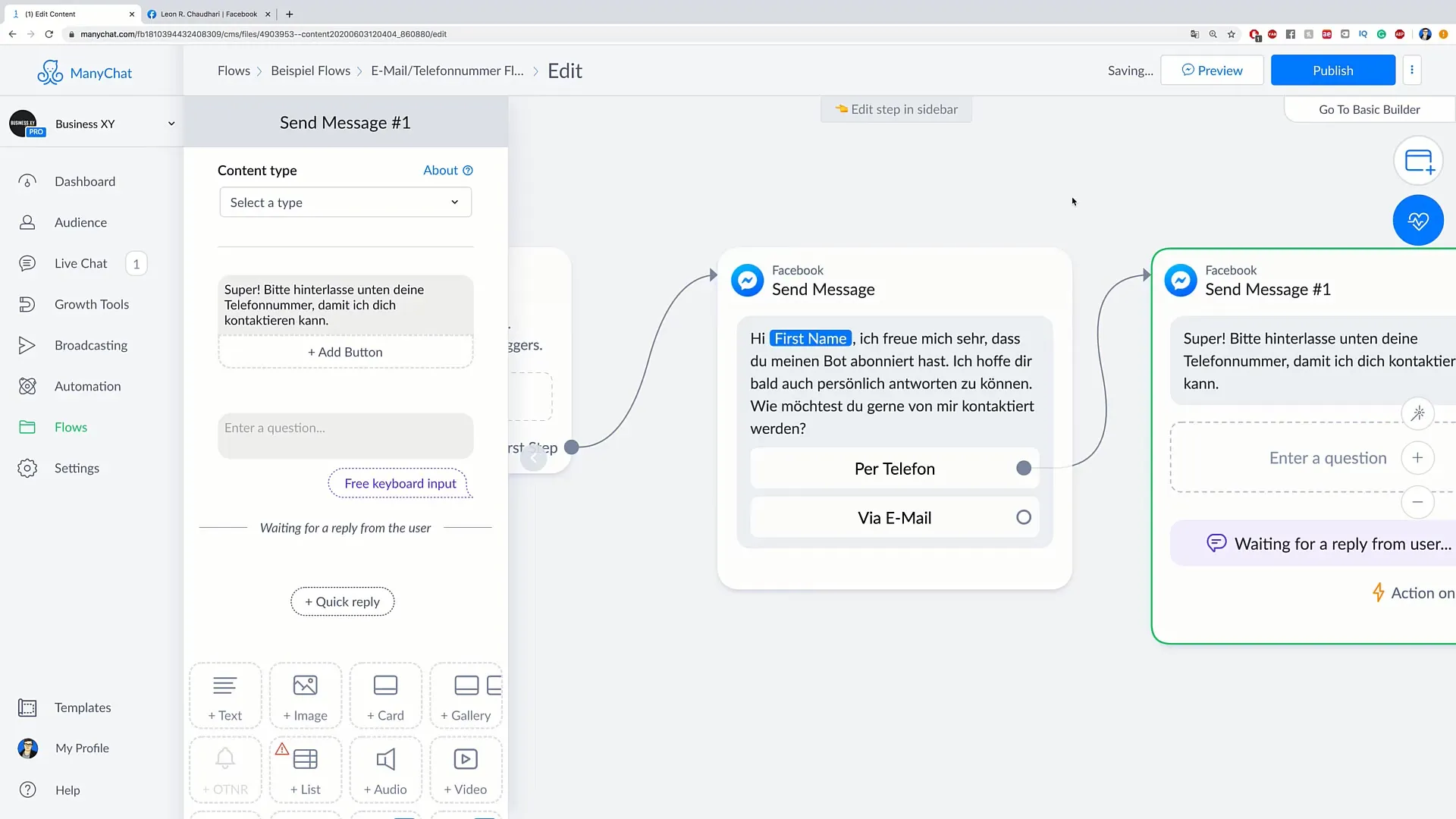Click the Flows navigation icon
Image resolution: width=1456 pixels, height=819 pixels.
tap(27, 427)
